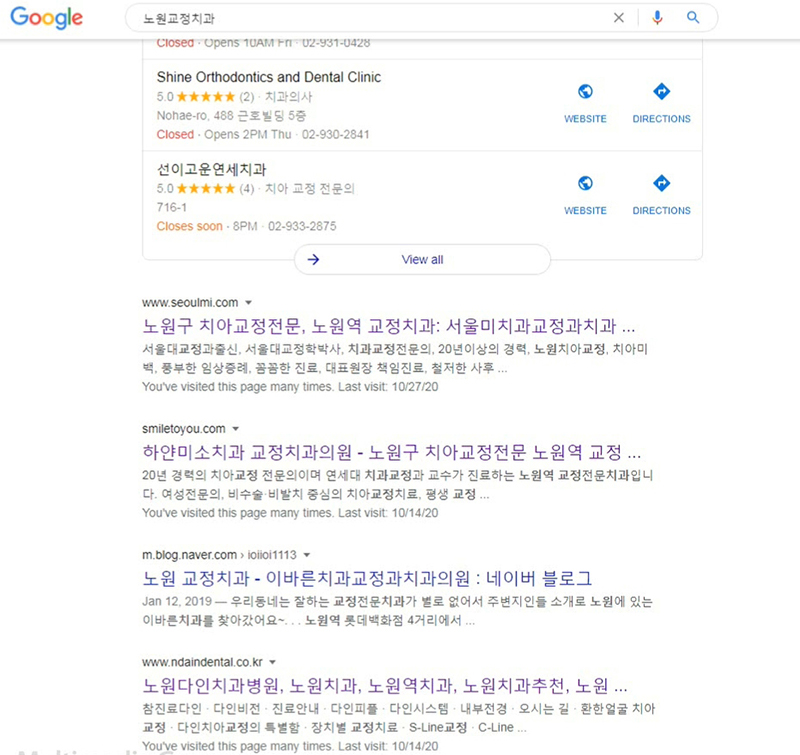Click phone number 02-930-2841
The width and height of the screenshot is (800, 755).
pyautogui.click(x=335, y=135)
